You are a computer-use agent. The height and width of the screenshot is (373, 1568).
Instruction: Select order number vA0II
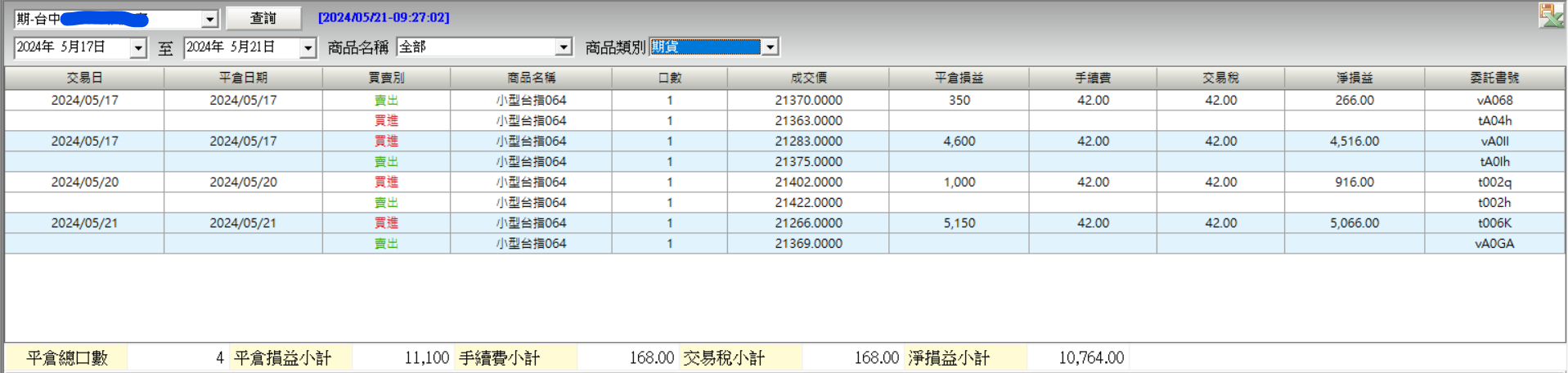[x=1494, y=141]
